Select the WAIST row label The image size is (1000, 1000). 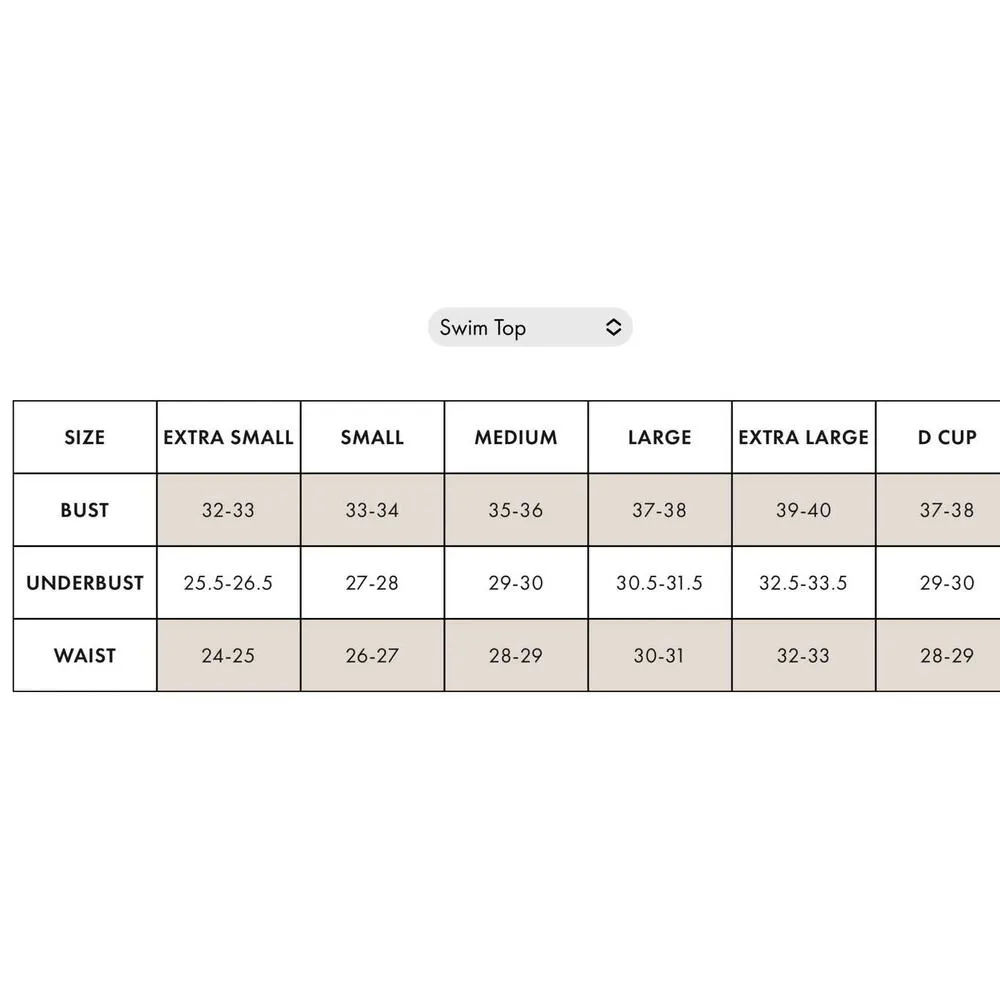(85, 656)
